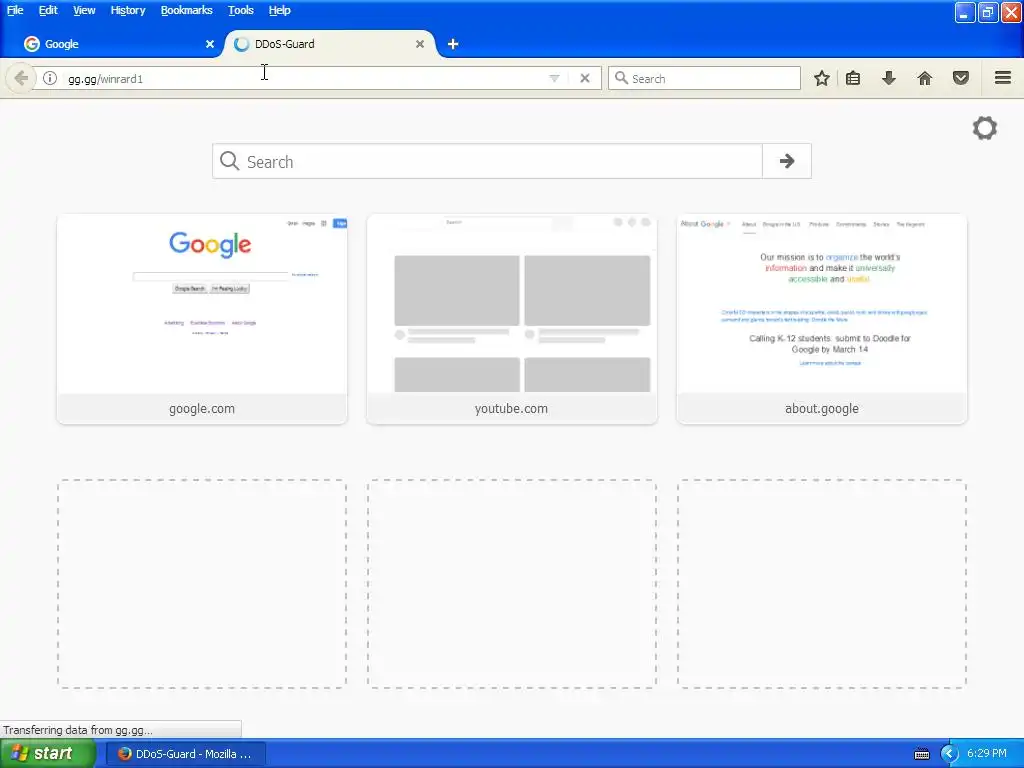Image resolution: width=1024 pixels, height=768 pixels.
Task: Open the Tools menu
Action: pyautogui.click(x=240, y=10)
